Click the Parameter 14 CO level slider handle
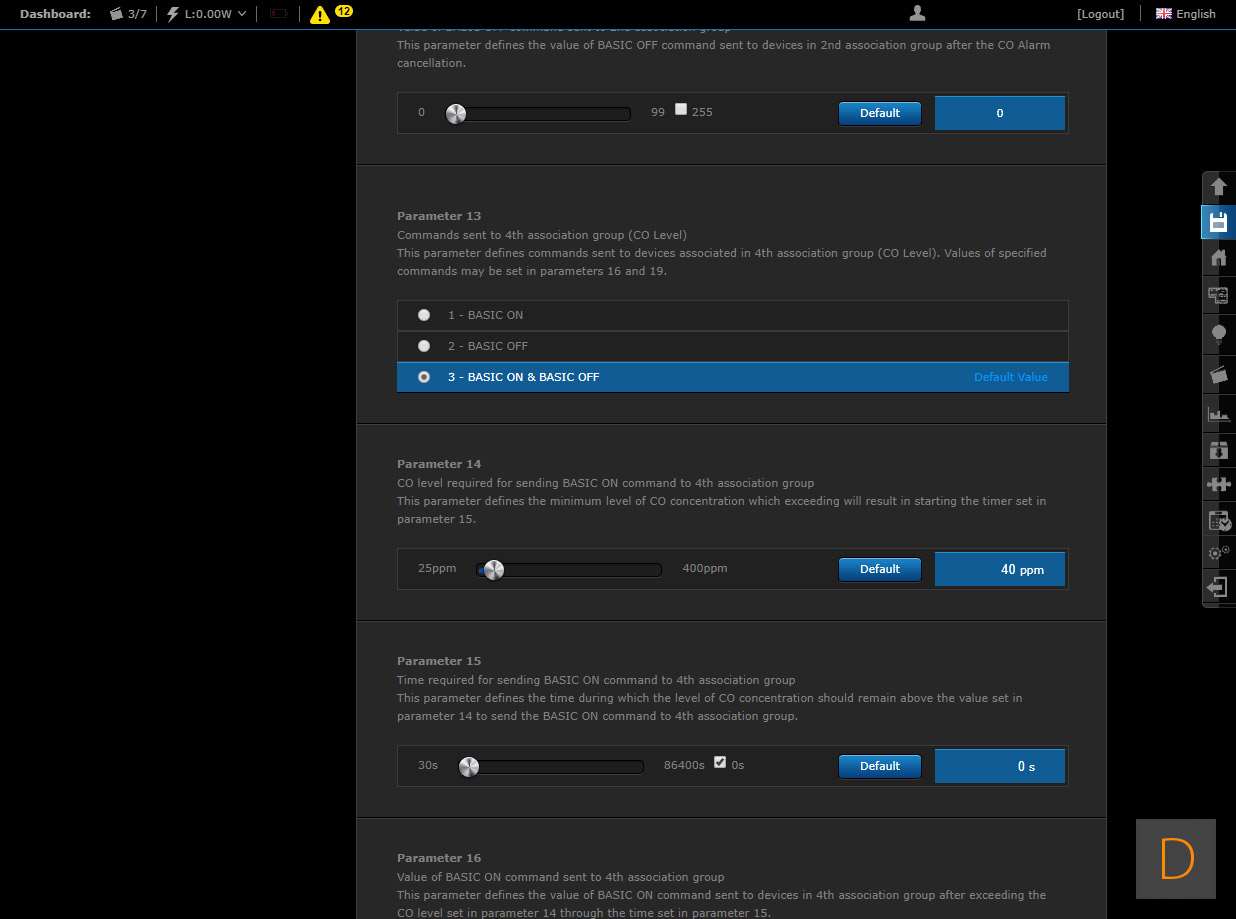1236x919 pixels. click(493, 570)
